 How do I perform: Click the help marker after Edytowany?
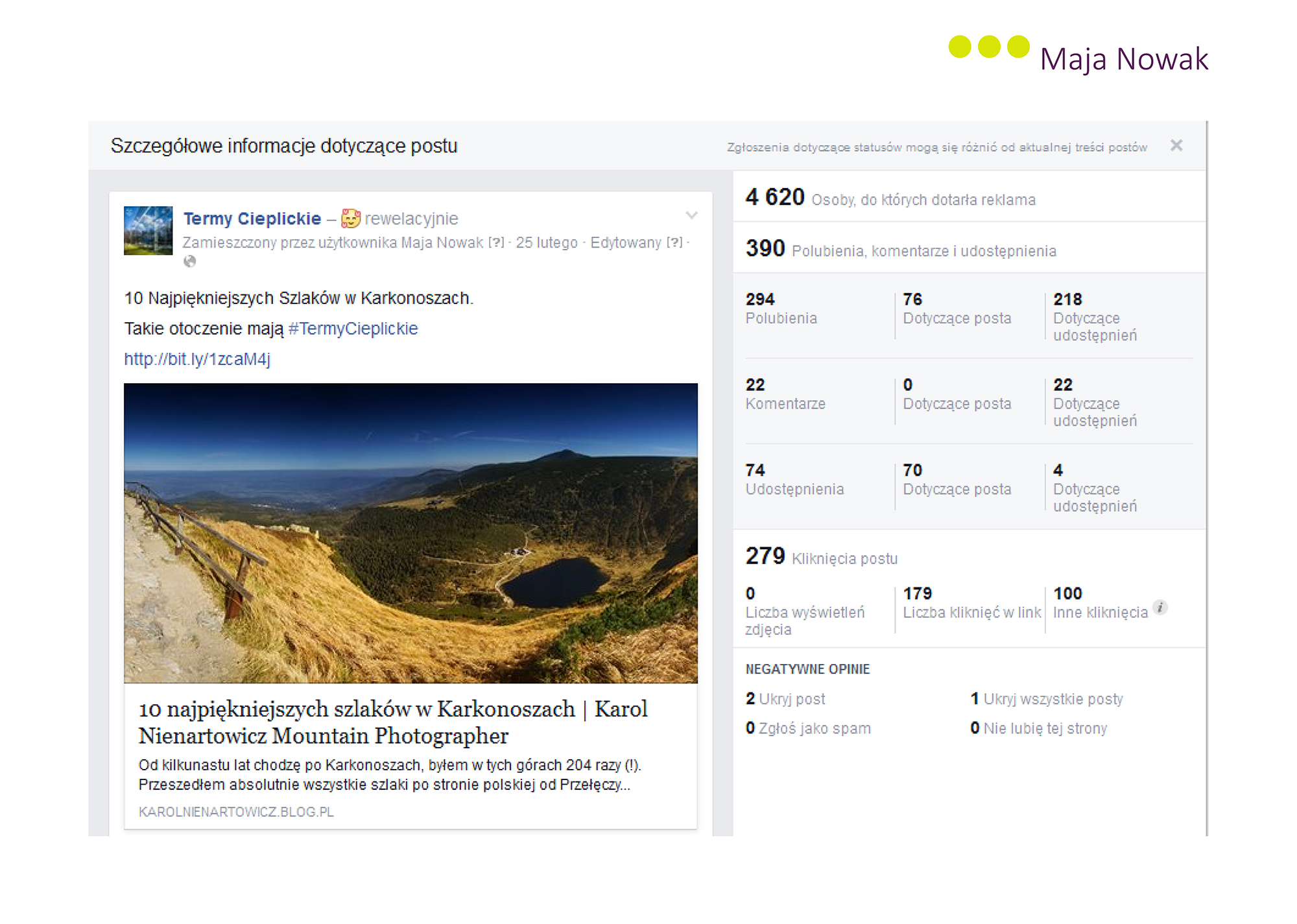[674, 243]
